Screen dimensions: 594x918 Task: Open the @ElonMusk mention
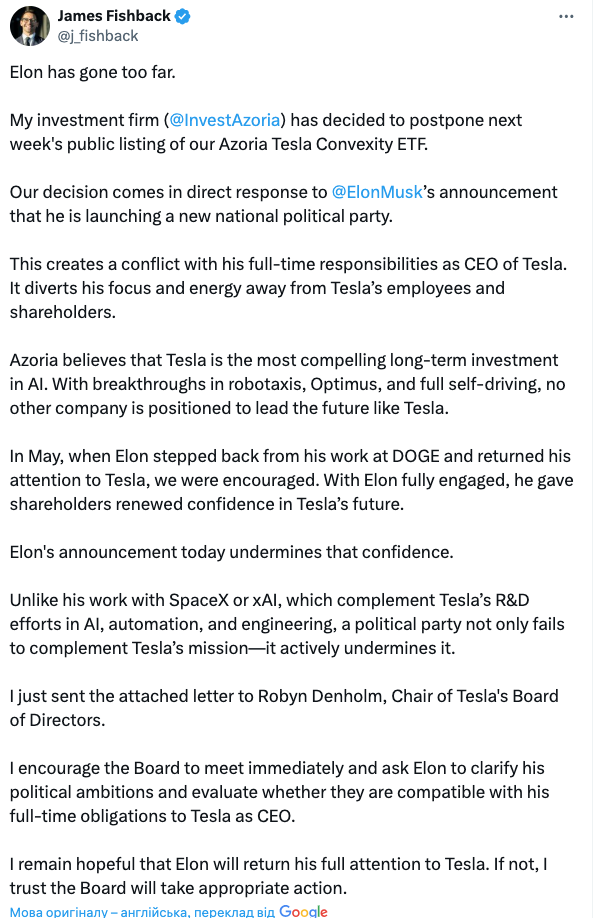[x=377, y=192]
